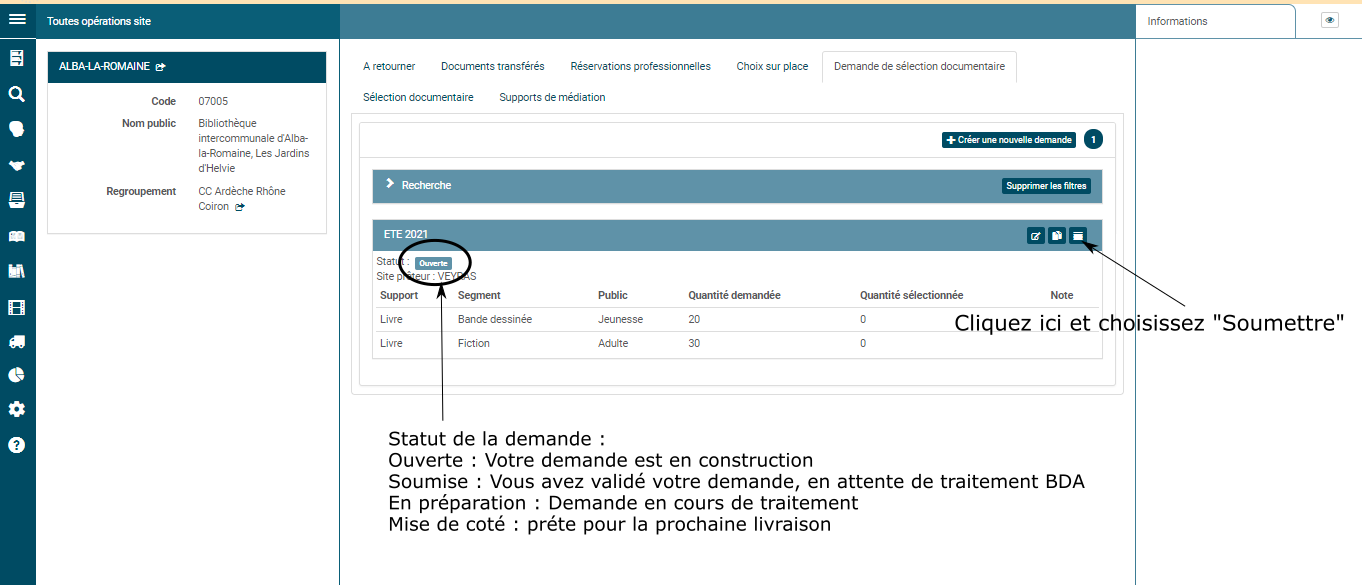Screen dimensions: 1362x585
Task: Duplicate the ETE 2021 request with the copy icon
Action: pos(1057,236)
